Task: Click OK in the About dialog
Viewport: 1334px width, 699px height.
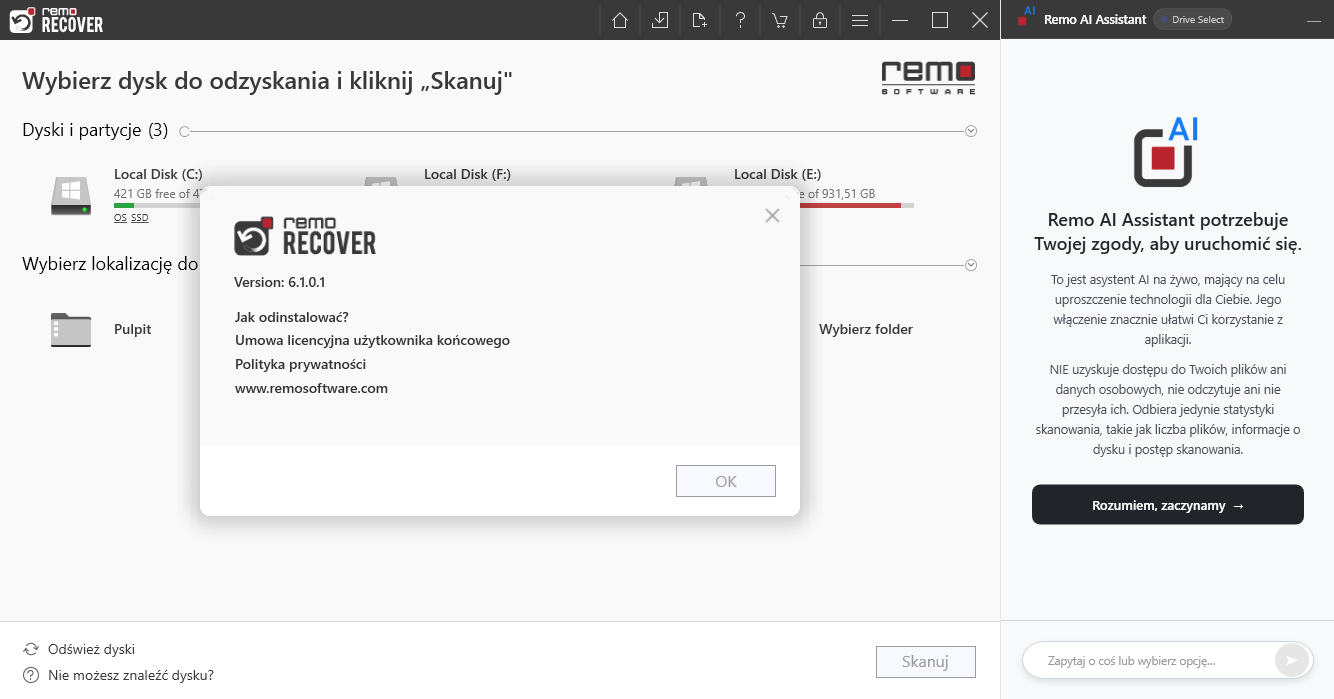Action: pyautogui.click(x=726, y=481)
